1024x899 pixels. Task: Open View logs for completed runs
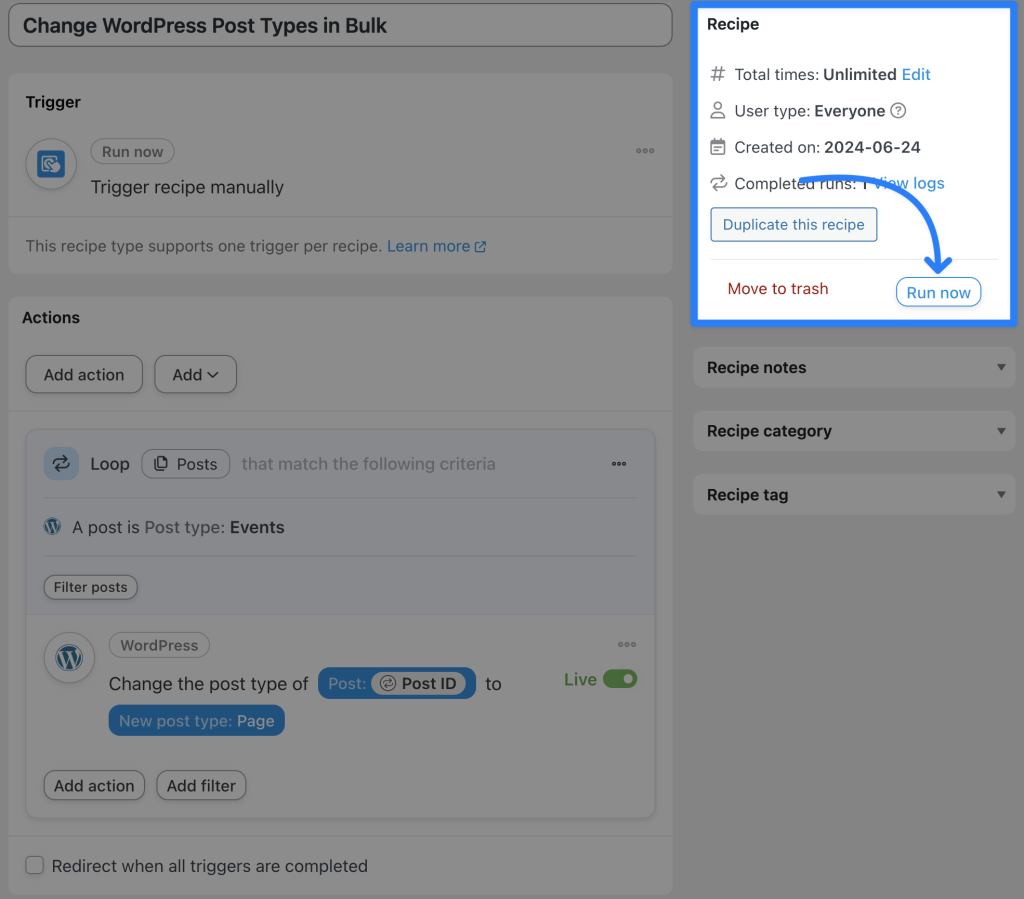coord(911,183)
